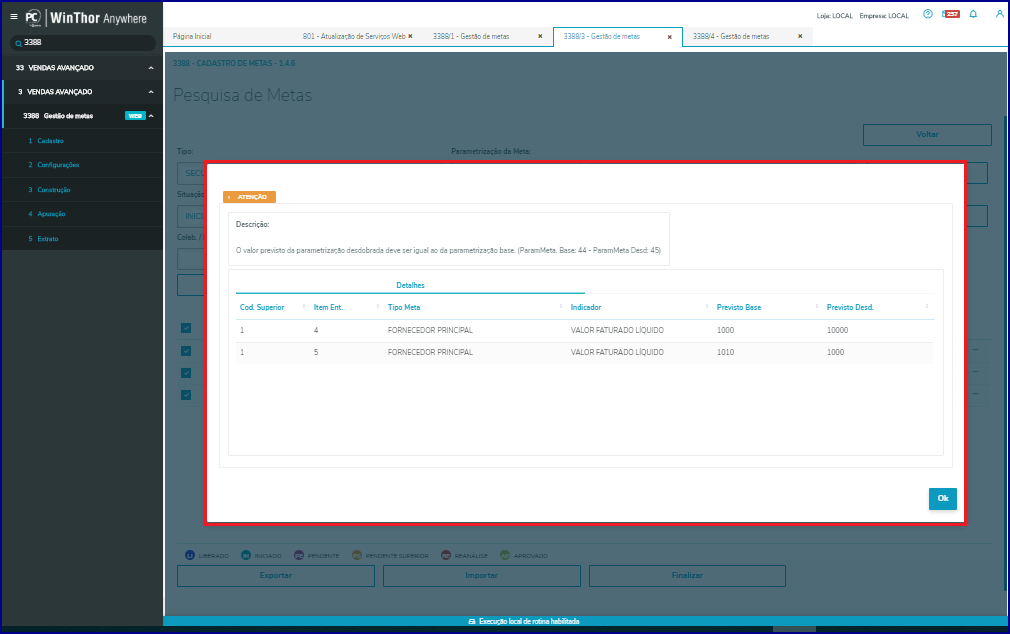The height and width of the screenshot is (634, 1010).
Task: Click the local execution icon in status bar
Action: (x=472, y=622)
